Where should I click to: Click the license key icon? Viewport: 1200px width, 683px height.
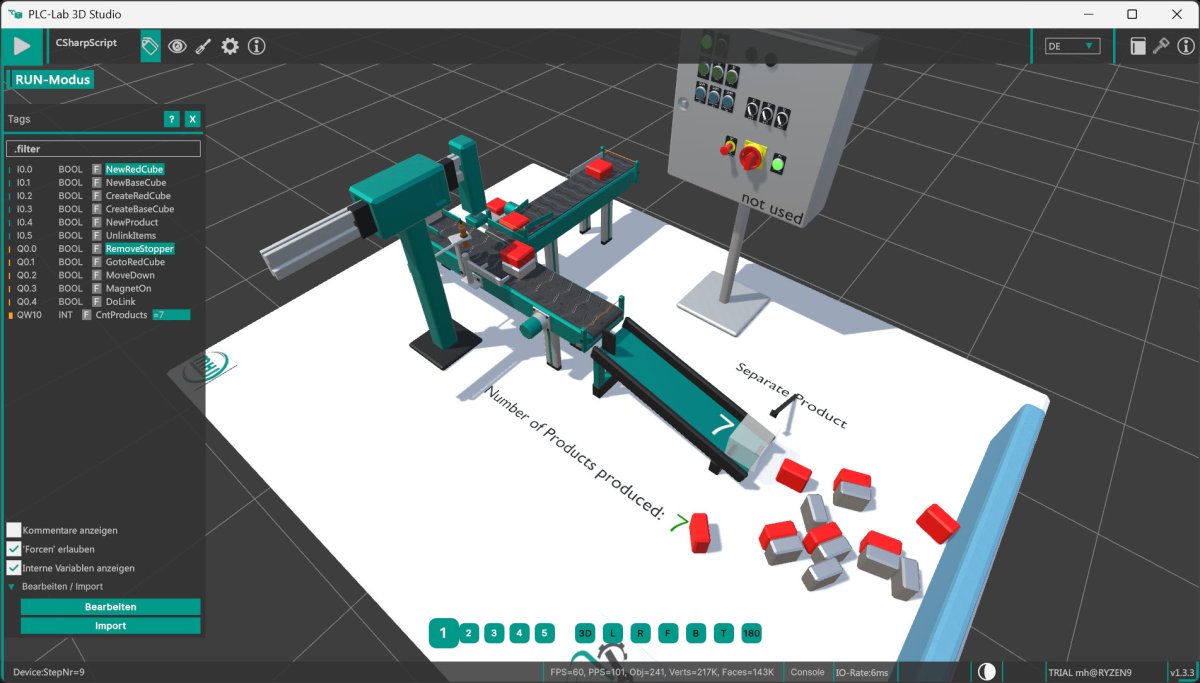tap(1162, 46)
